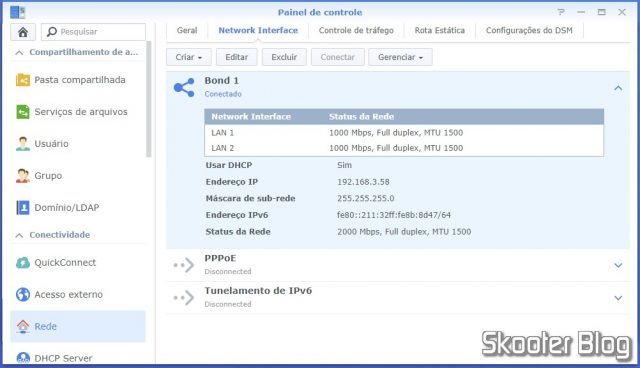The image size is (640, 368).
Task: Click the subnet mask 255.255.255.0
Action: 366,199
